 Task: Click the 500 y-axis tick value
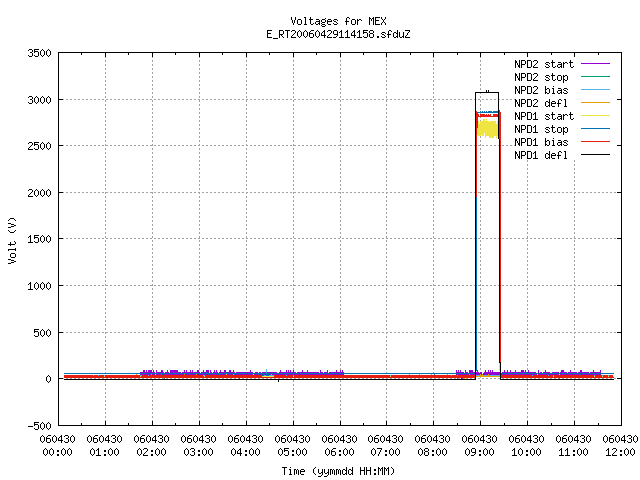coord(43,333)
